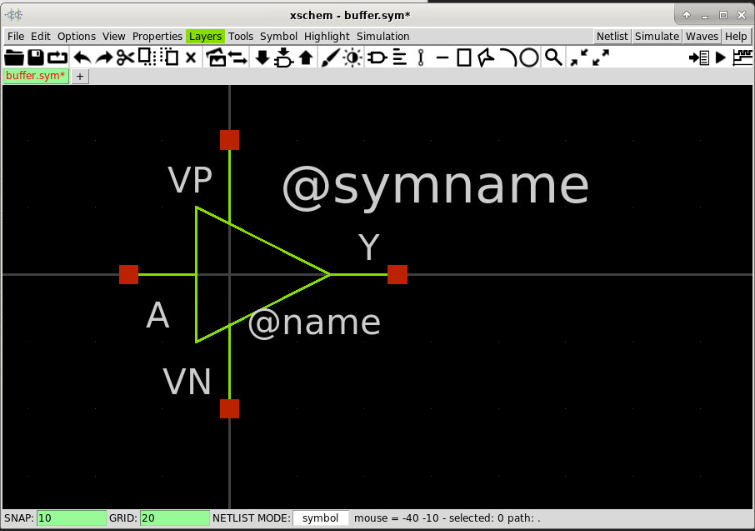
Task: Select the rectangle drawing tool
Action: coord(464,58)
